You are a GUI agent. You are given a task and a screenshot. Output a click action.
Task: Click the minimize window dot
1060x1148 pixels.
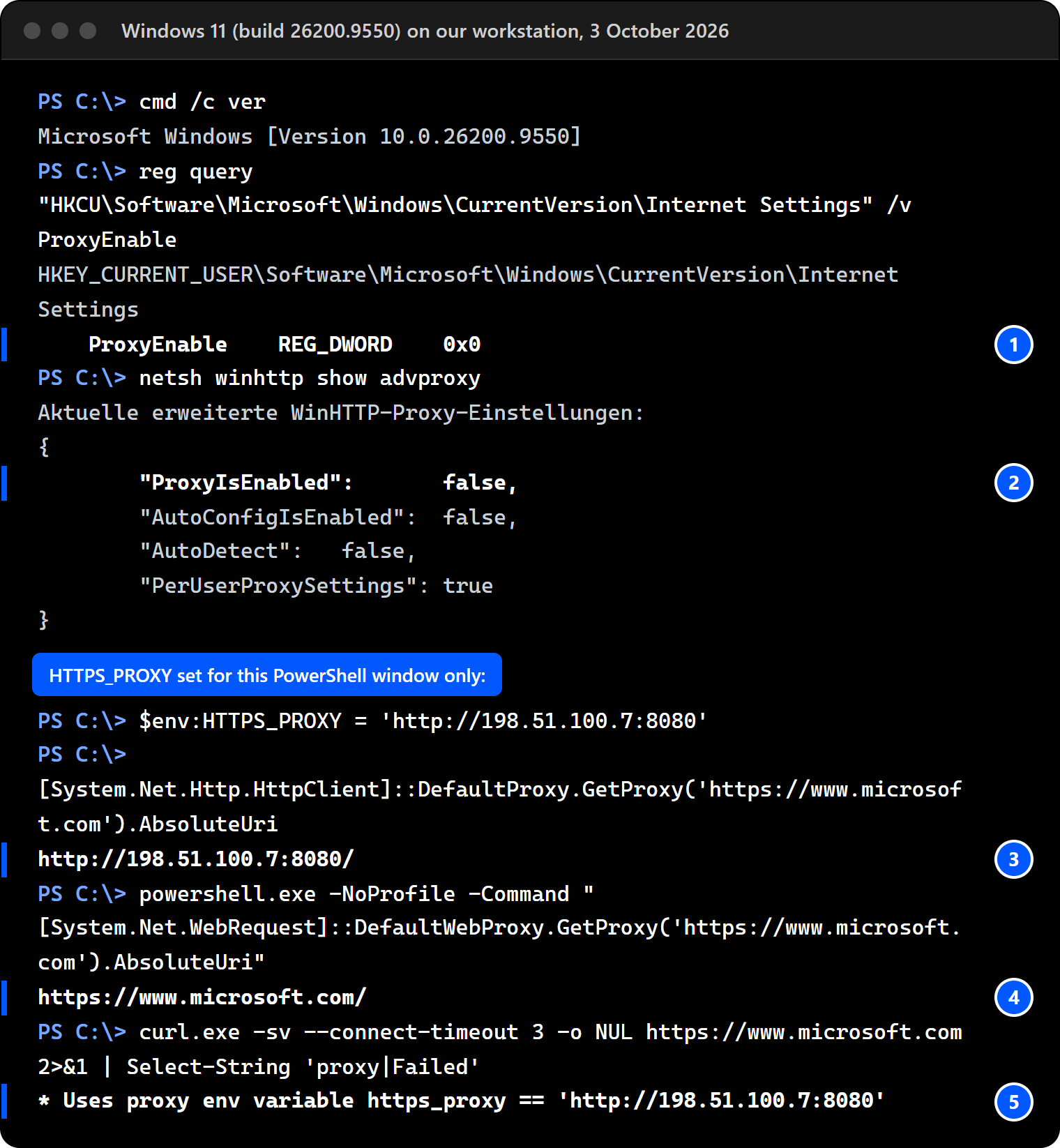[60, 31]
